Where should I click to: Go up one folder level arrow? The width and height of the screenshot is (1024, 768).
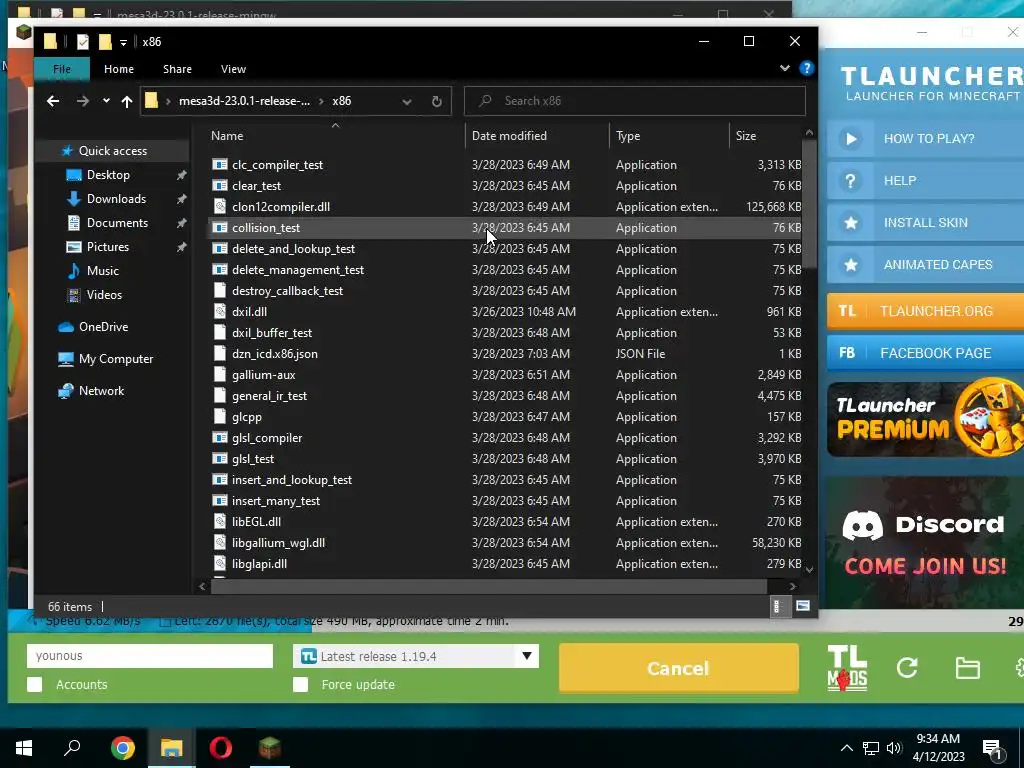(x=127, y=101)
